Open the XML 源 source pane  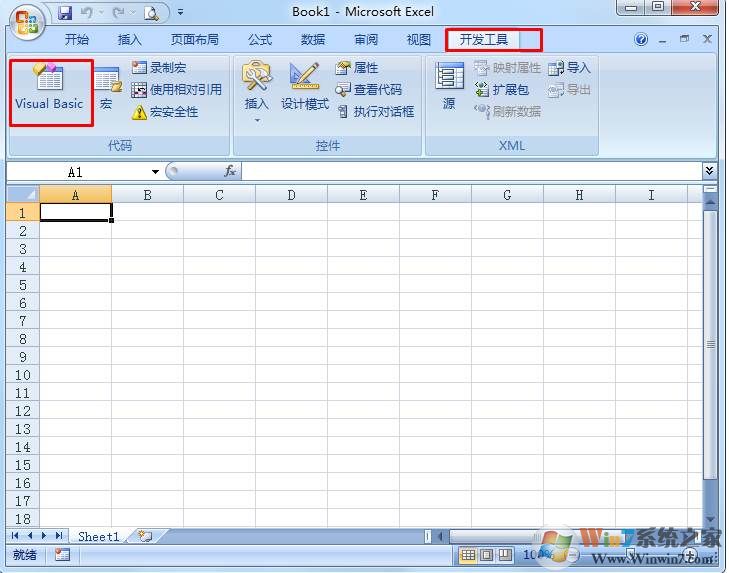(x=449, y=87)
